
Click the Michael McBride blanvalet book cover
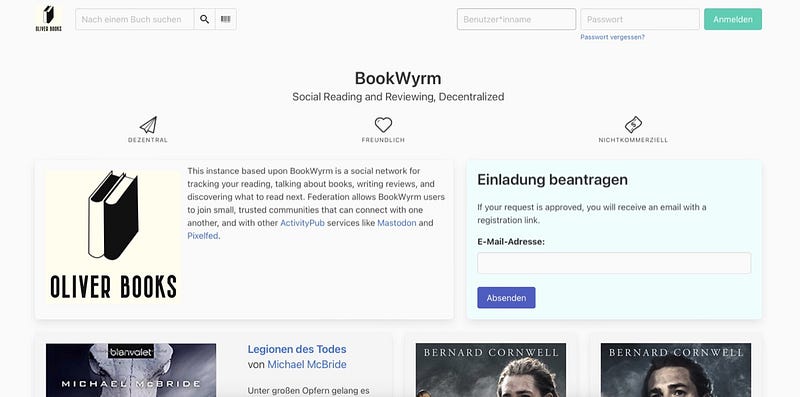pos(131,370)
